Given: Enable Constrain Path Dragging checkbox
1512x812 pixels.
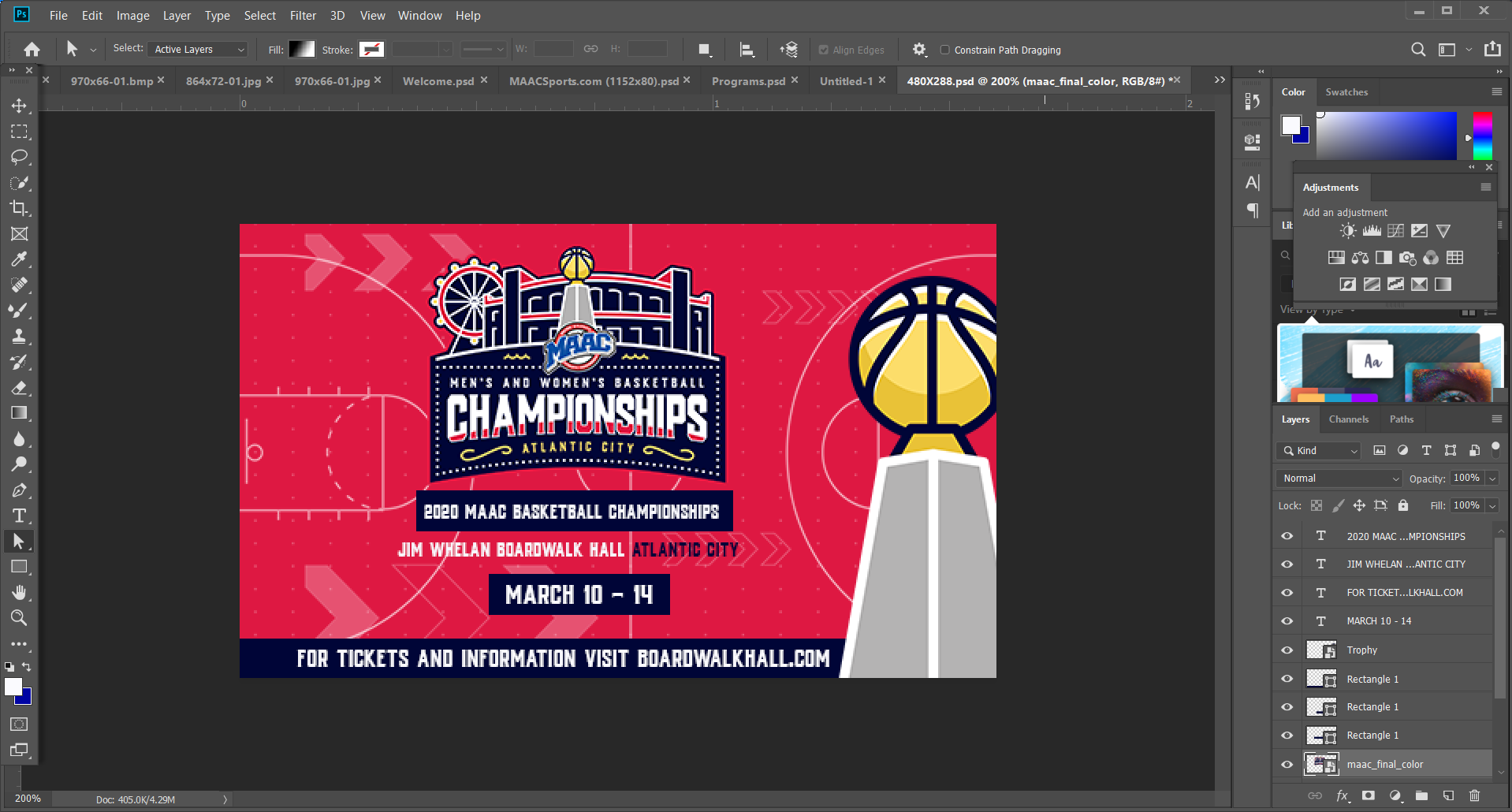Looking at the screenshot, I should (944, 50).
